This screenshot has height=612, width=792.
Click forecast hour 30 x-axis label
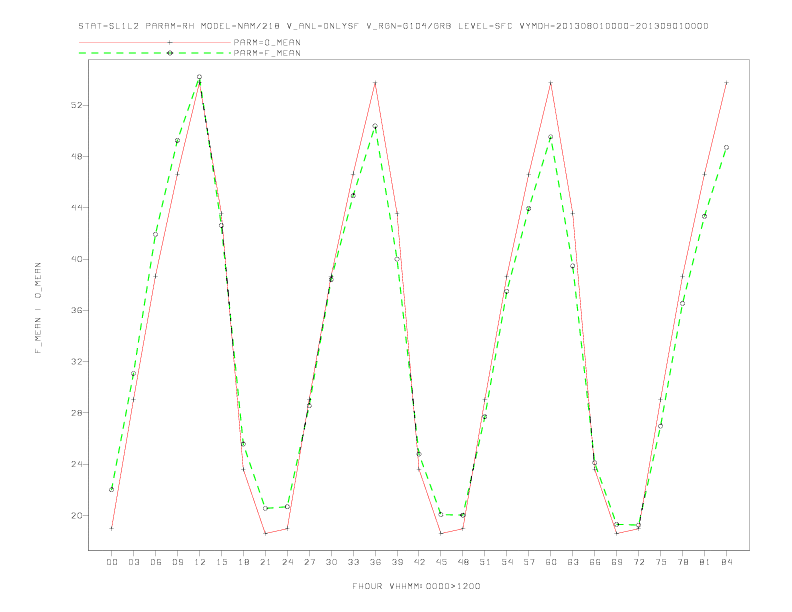331,562
